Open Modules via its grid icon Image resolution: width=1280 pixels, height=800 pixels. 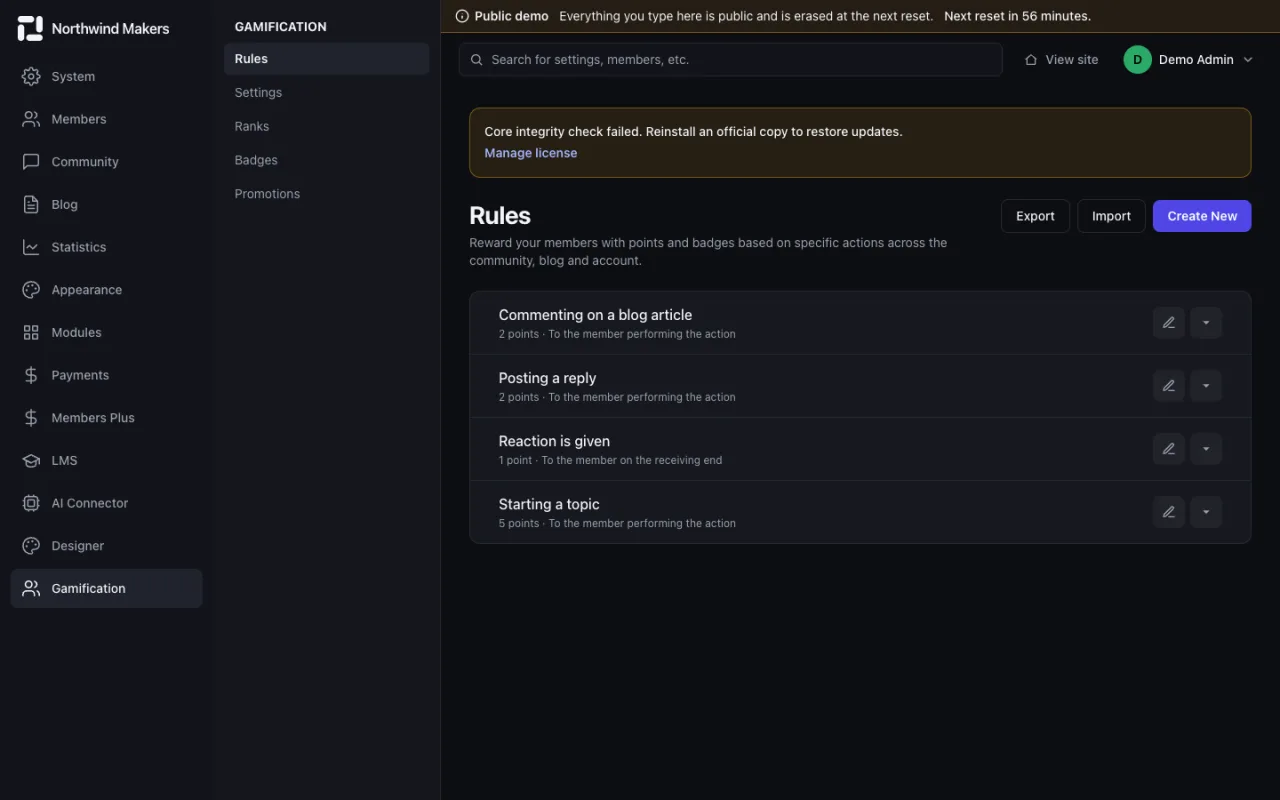[31, 332]
